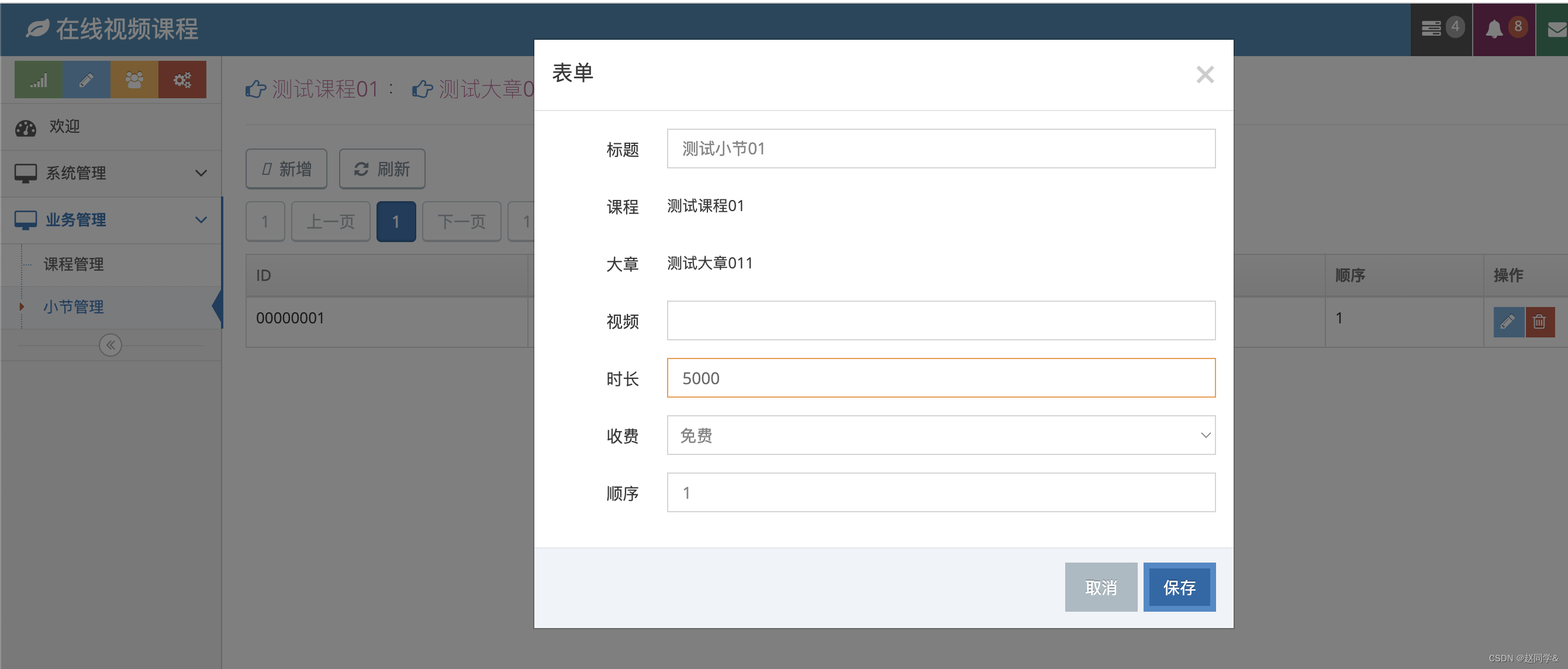The image size is (1568, 669).
Task: Click into the 视频 input field
Action: (x=941, y=321)
